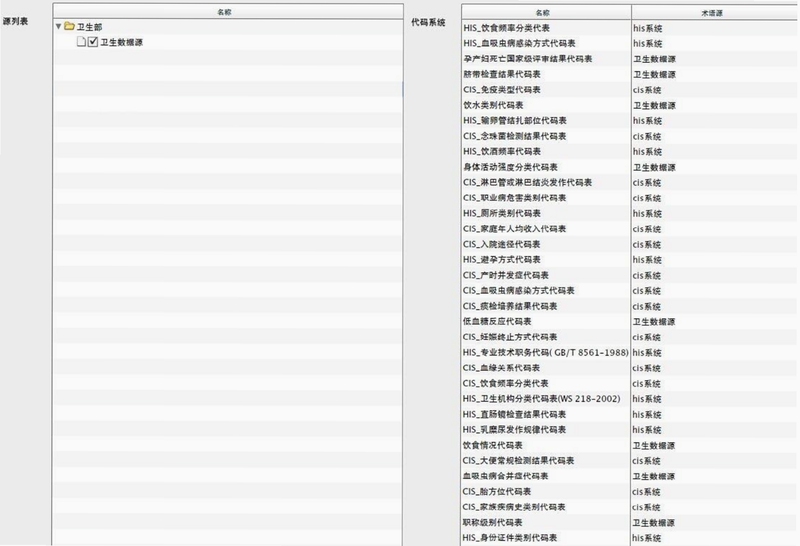Select row CIS_入院途径代码表

(630, 244)
